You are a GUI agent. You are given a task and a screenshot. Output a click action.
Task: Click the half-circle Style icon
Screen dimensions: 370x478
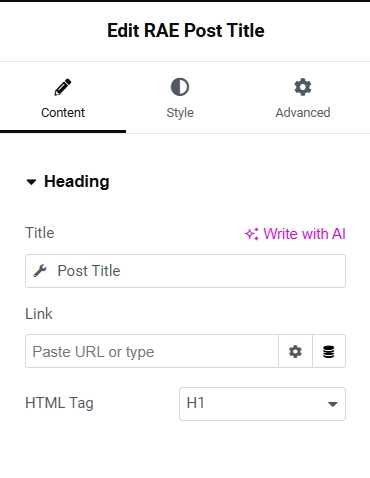click(x=180, y=87)
